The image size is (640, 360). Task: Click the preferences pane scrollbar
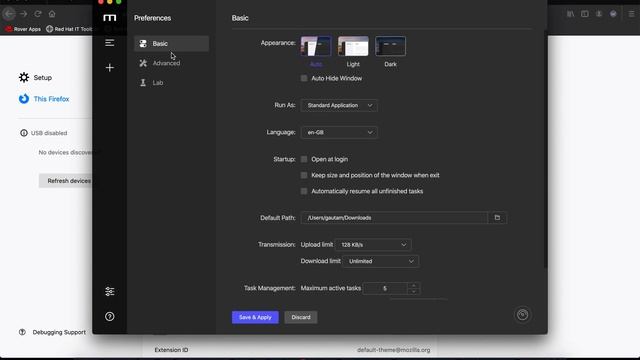[545, 149]
